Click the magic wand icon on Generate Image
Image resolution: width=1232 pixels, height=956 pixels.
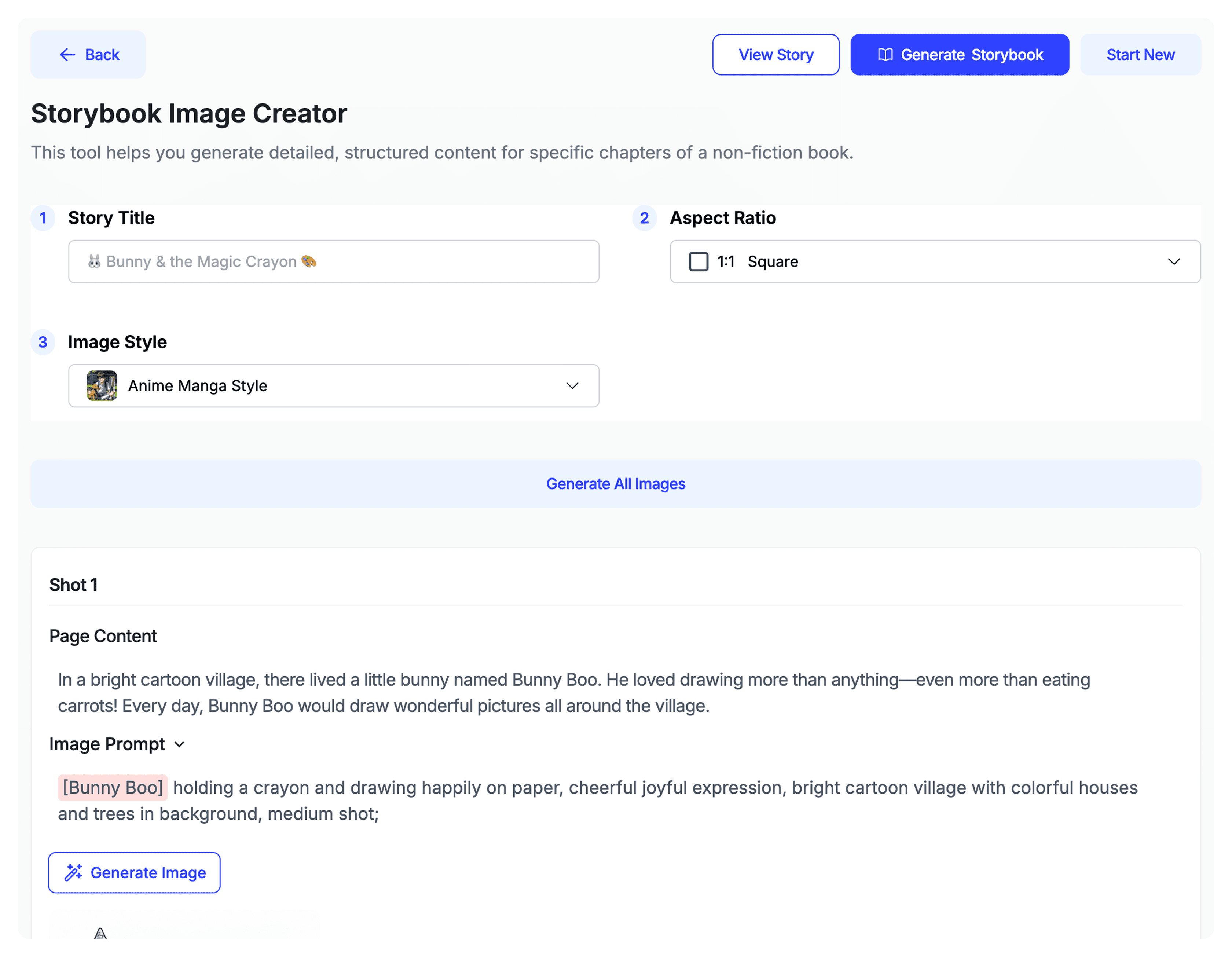tap(73, 872)
